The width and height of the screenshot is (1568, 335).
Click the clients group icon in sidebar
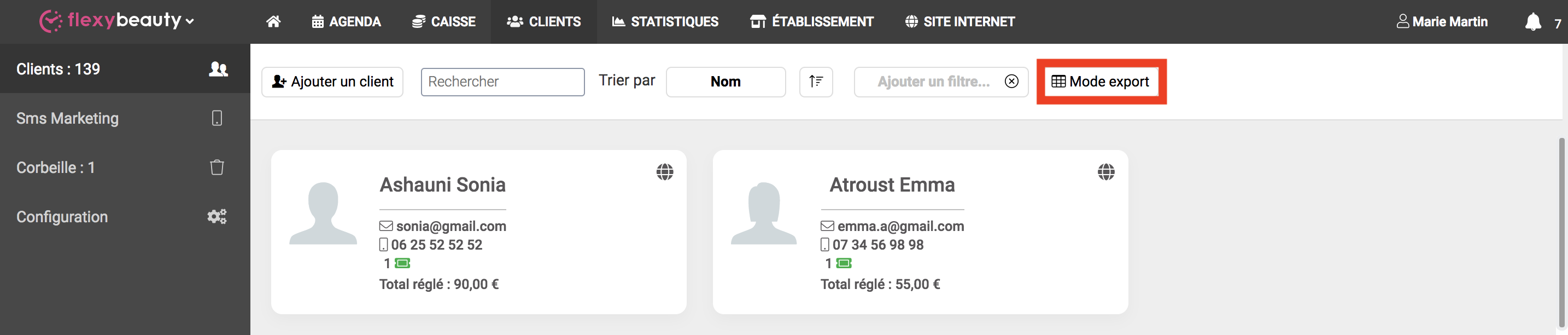pyautogui.click(x=218, y=69)
